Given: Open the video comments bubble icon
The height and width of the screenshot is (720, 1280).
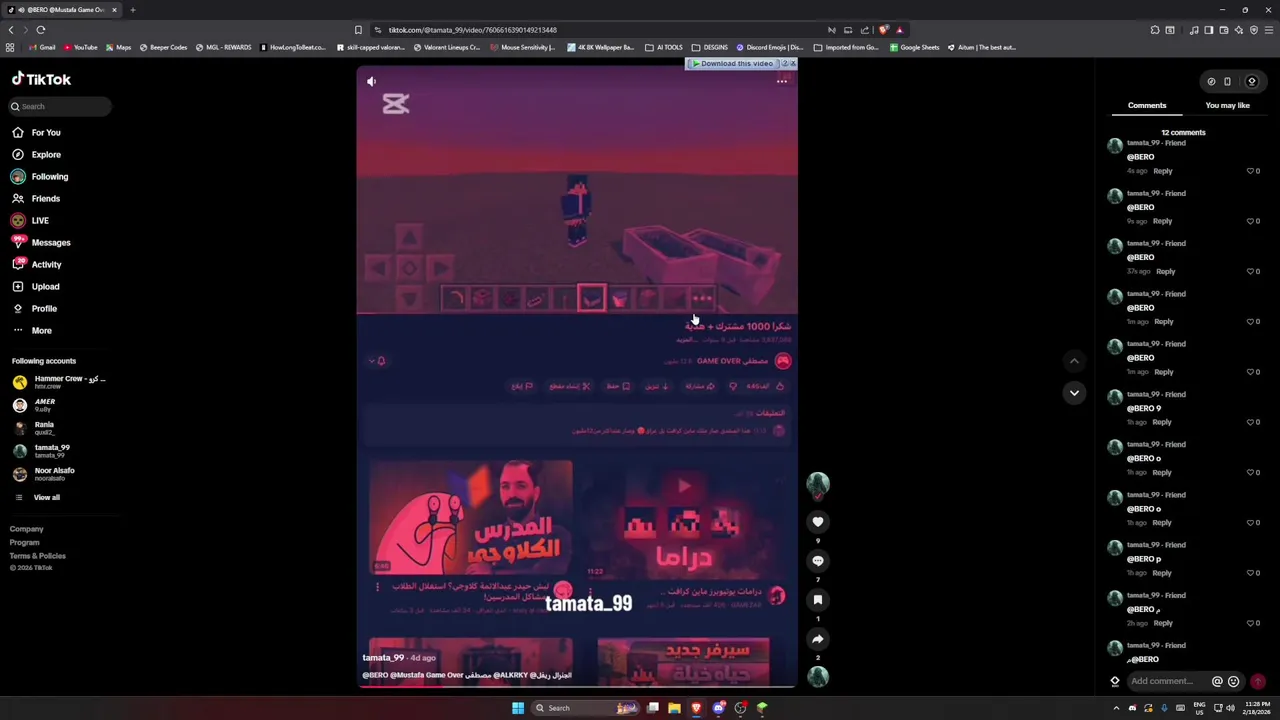Looking at the screenshot, I should (818, 561).
